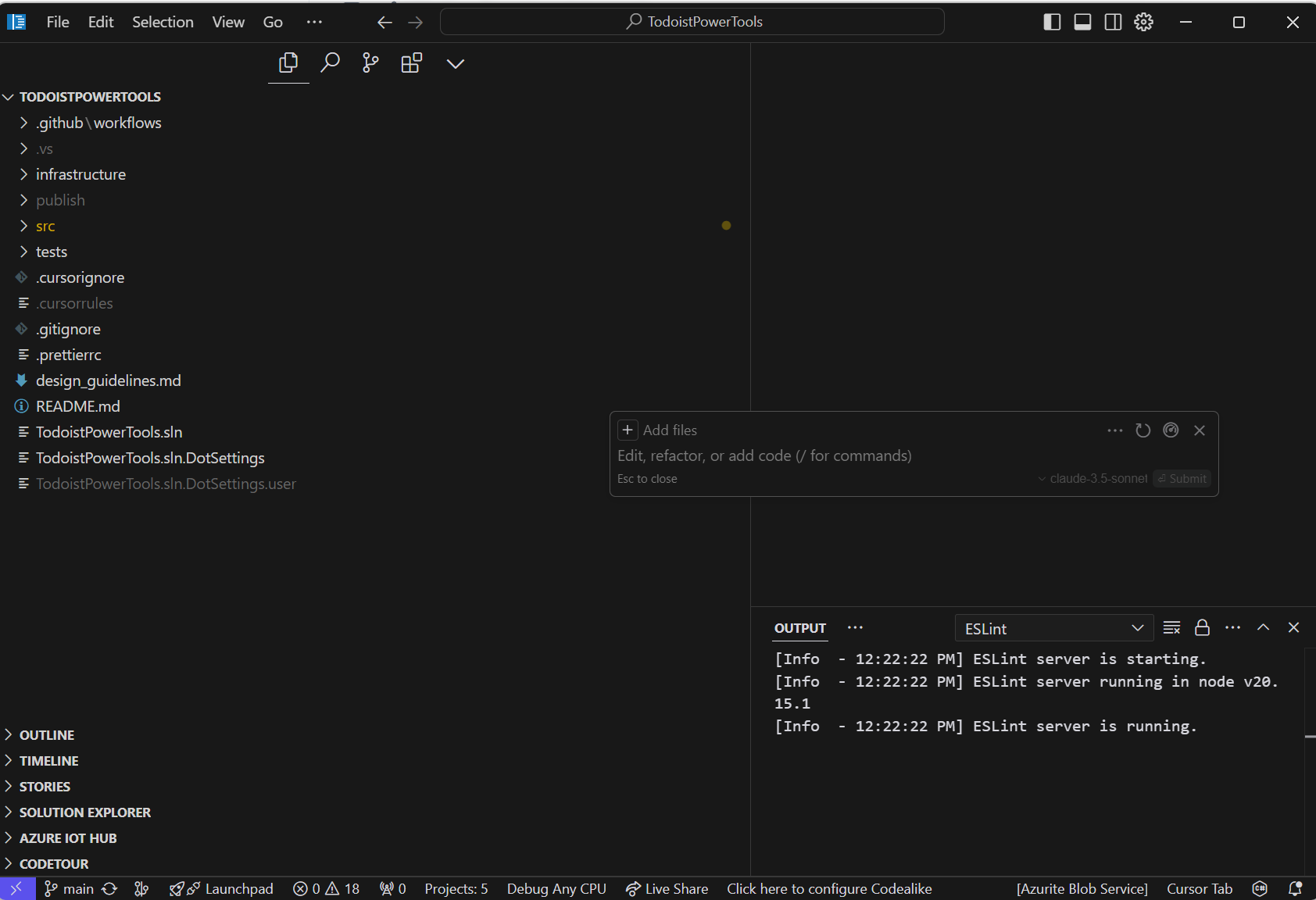Expand the STORIES section

coord(375,787)
